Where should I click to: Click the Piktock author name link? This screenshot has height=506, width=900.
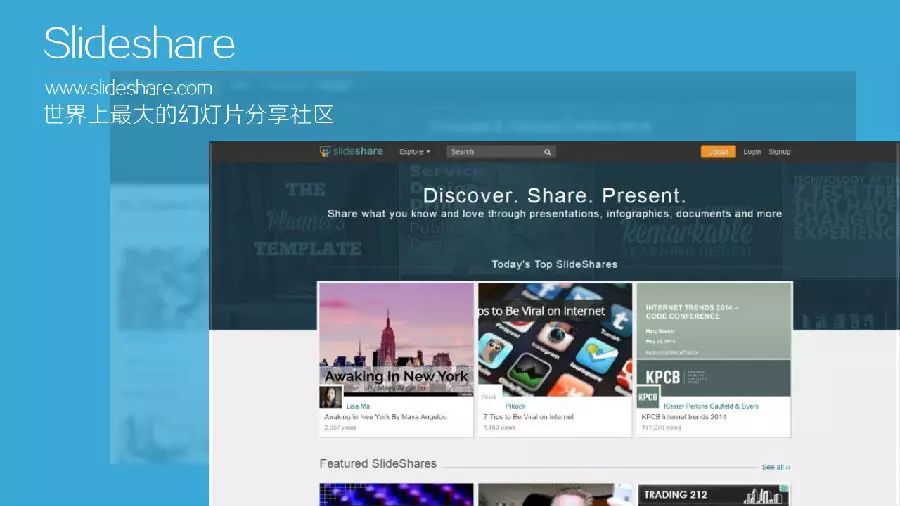515,406
